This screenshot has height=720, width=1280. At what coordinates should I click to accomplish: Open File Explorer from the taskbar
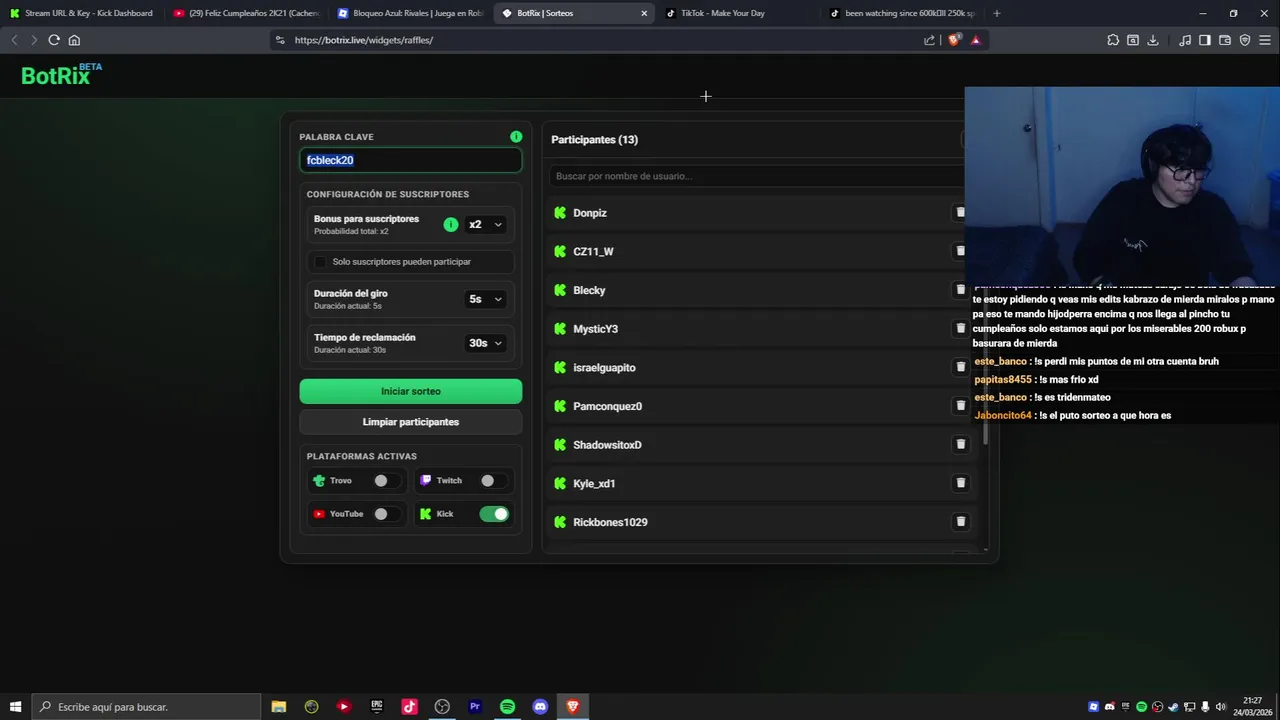[x=279, y=707]
